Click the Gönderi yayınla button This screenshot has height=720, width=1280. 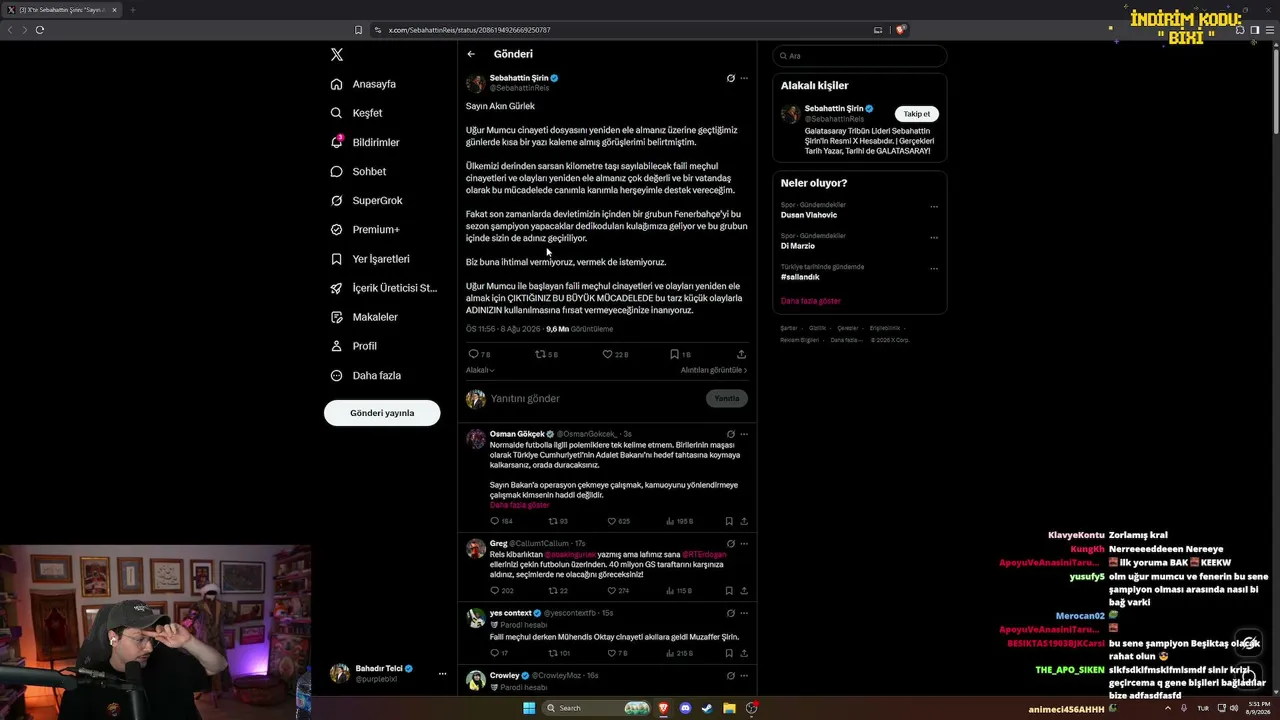[x=382, y=413]
